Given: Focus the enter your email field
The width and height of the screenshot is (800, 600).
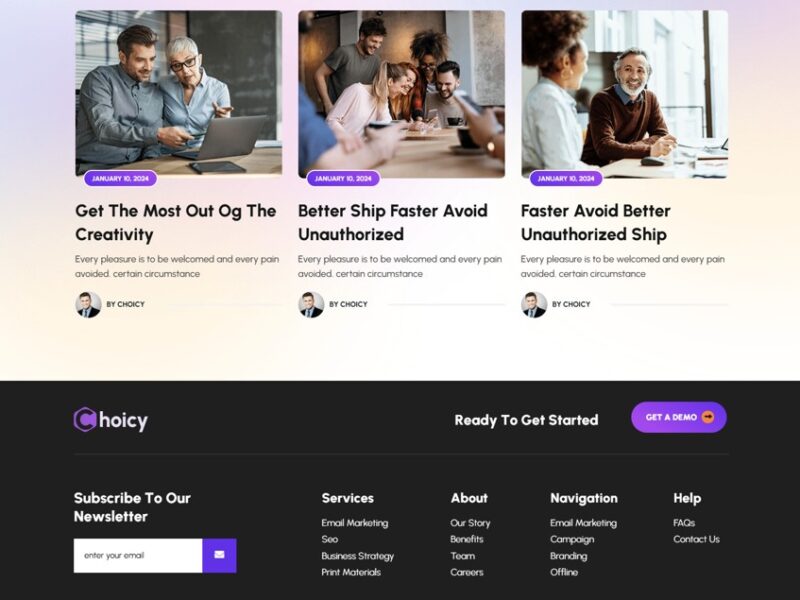Looking at the screenshot, I should (x=138, y=555).
